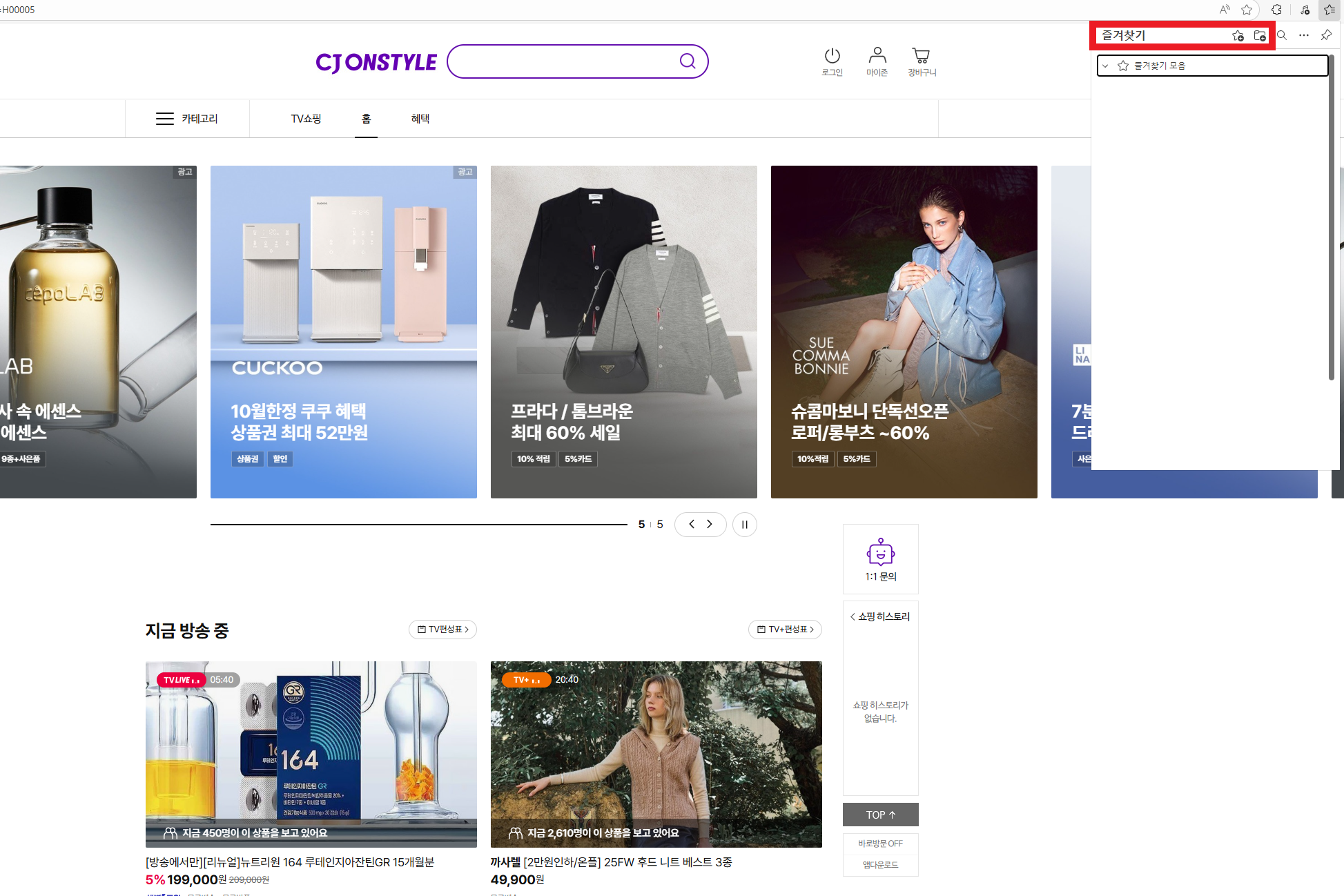Expand the 쇼핑 히스토리 side panel
1344x896 pixels.
(880, 616)
